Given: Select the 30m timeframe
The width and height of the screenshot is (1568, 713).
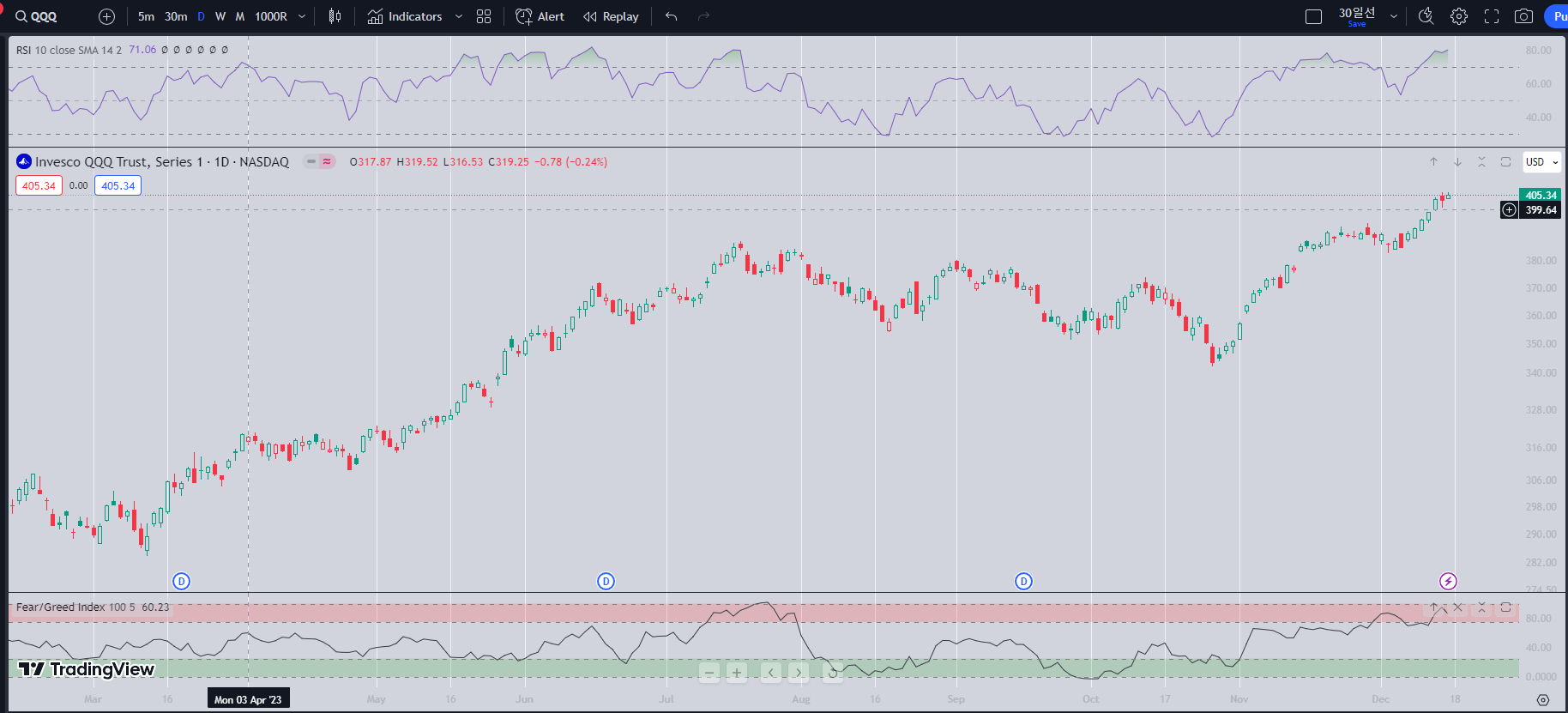Looking at the screenshot, I should click(176, 16).
